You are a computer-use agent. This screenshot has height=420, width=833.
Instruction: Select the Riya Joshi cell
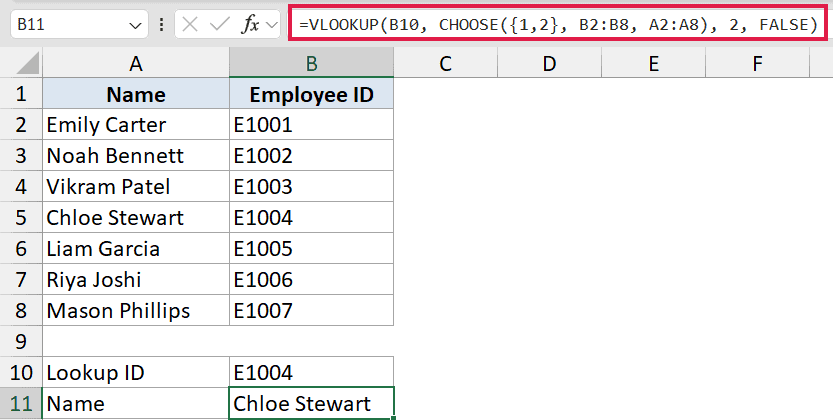[136, 279]
